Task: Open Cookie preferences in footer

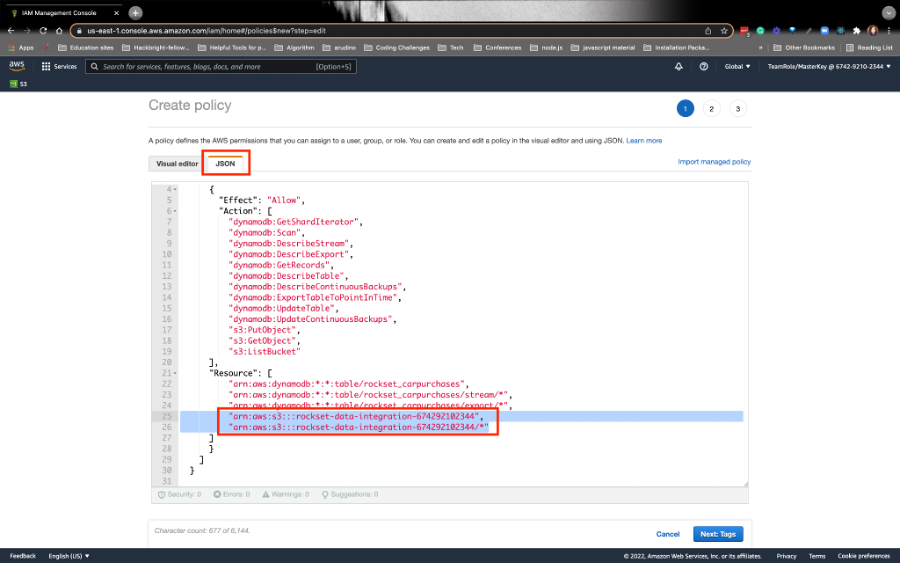Action: point(863,556)
